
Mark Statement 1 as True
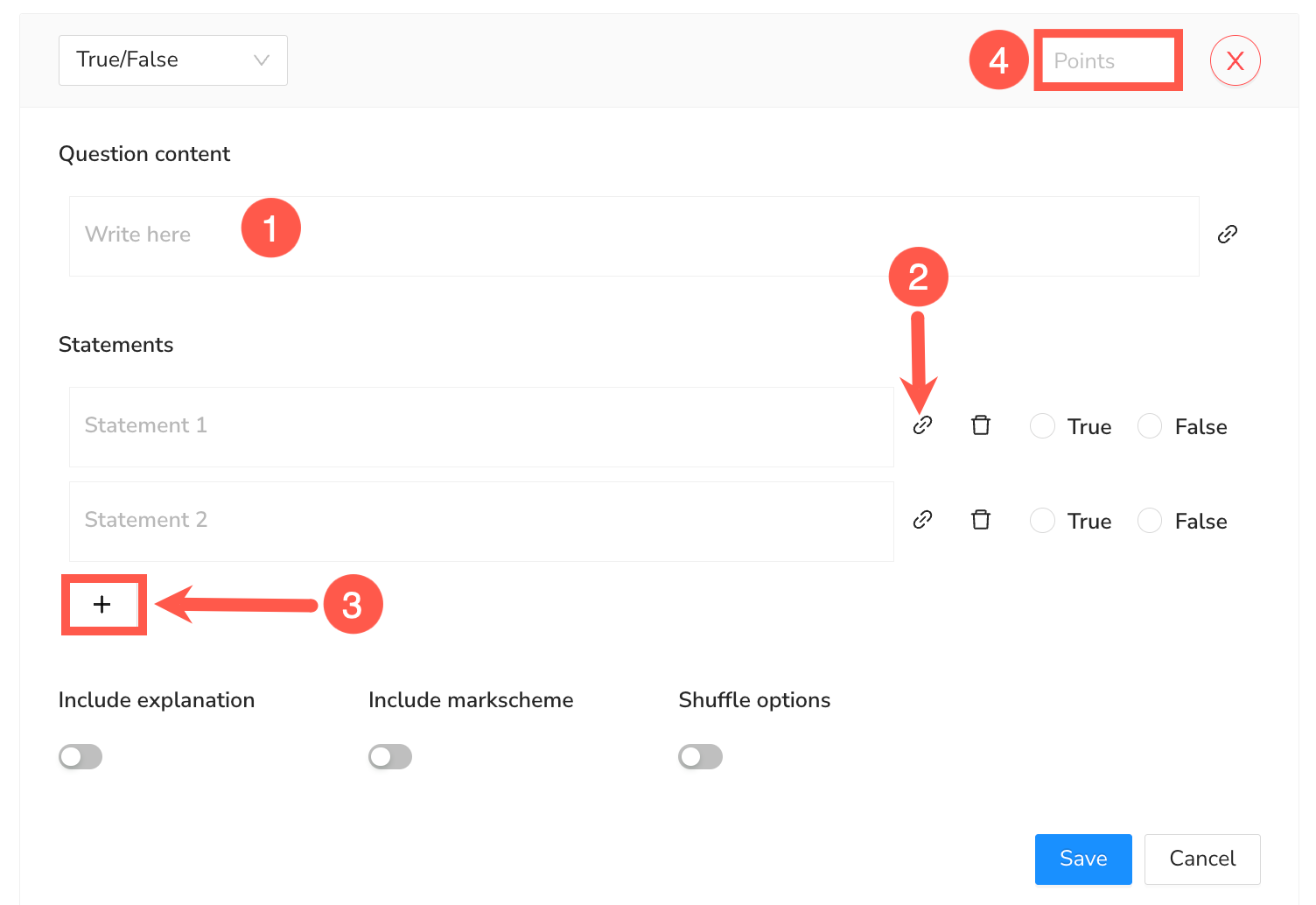tap(1042, 426)
